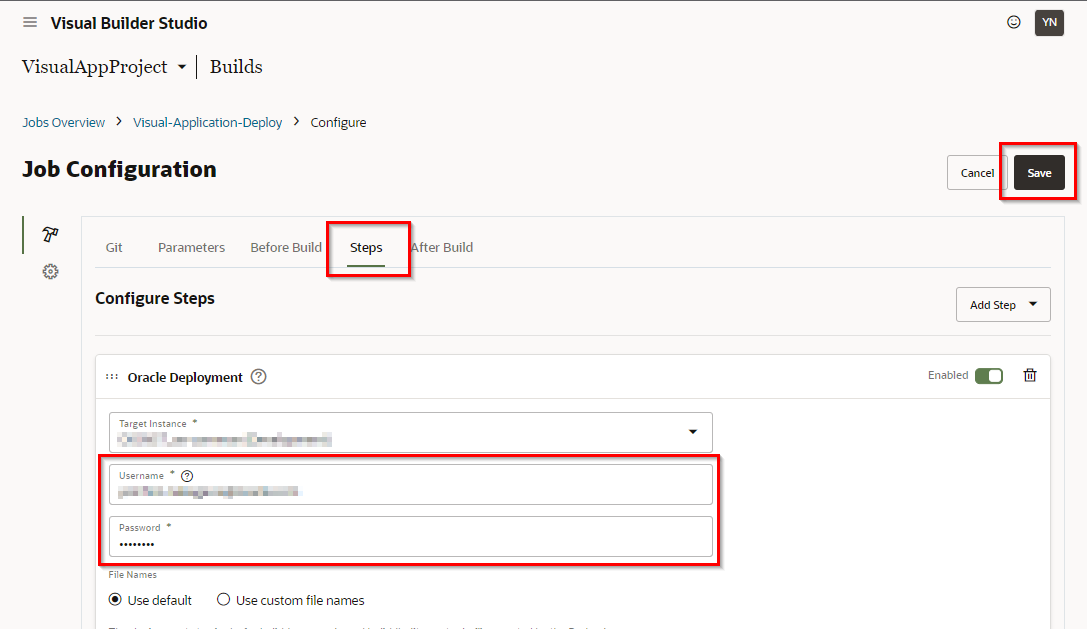Image resolution: width=1087 pixels, height=629 pixels.
Task: Open the Before Build tab
Action: click(x=286, y=247)
